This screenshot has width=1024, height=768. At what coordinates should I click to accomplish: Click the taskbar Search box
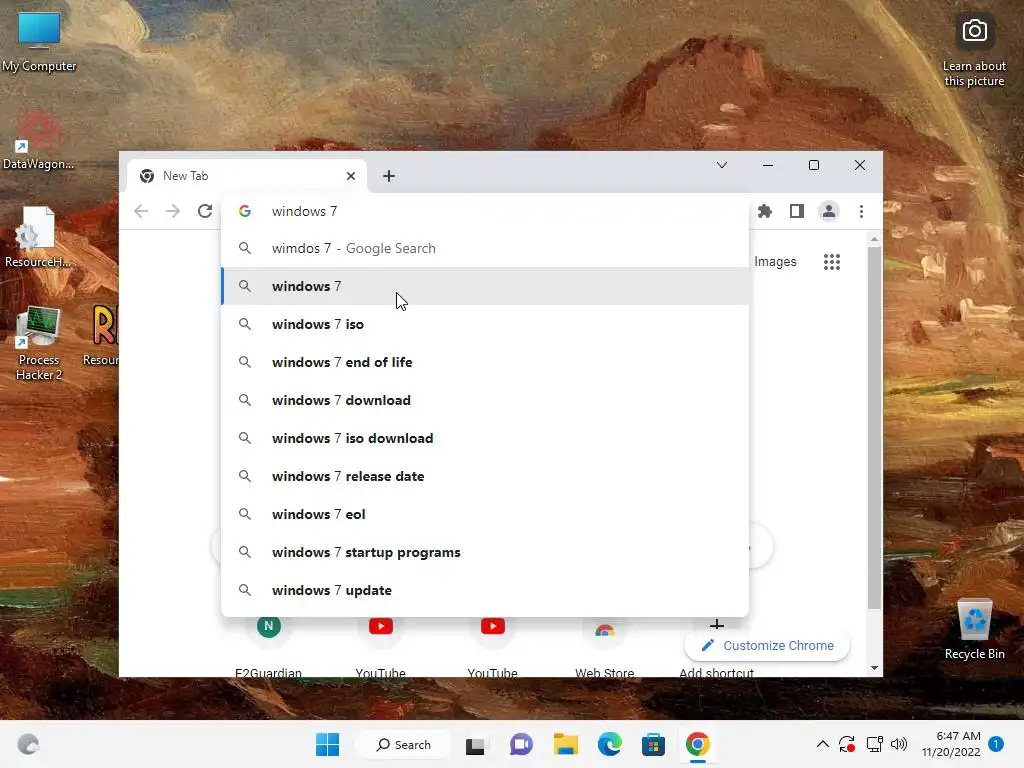404,744
